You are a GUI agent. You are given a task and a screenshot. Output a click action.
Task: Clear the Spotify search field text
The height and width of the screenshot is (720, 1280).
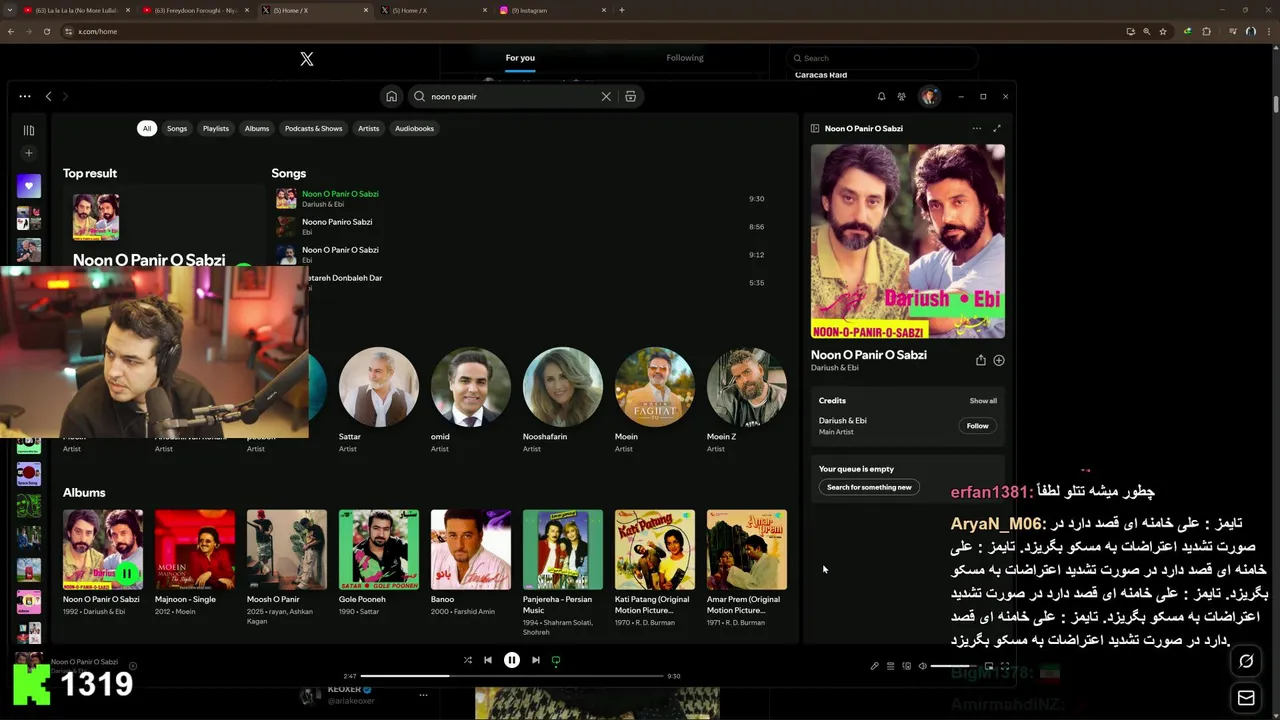pos(606,96)
